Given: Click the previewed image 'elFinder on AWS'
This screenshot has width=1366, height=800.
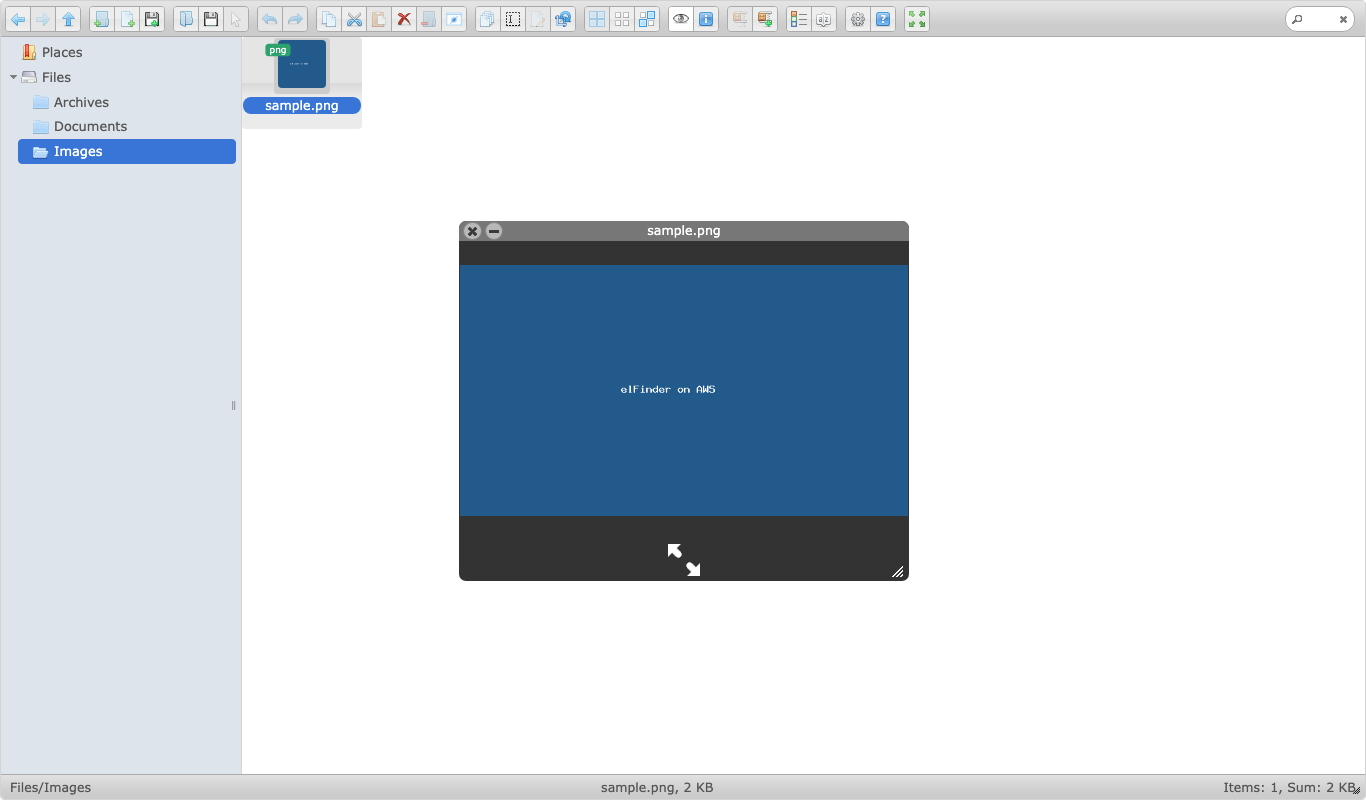Looking at the screenshot, I should point(684,390).
